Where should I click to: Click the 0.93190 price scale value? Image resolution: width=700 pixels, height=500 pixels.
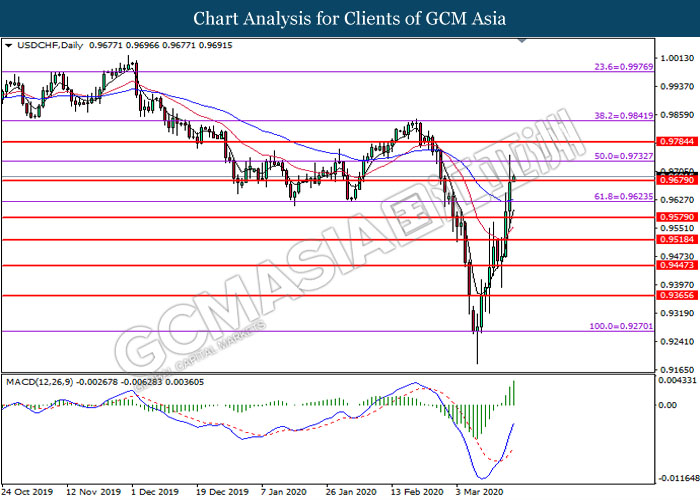pyautogui.click(x=677, y=313)
